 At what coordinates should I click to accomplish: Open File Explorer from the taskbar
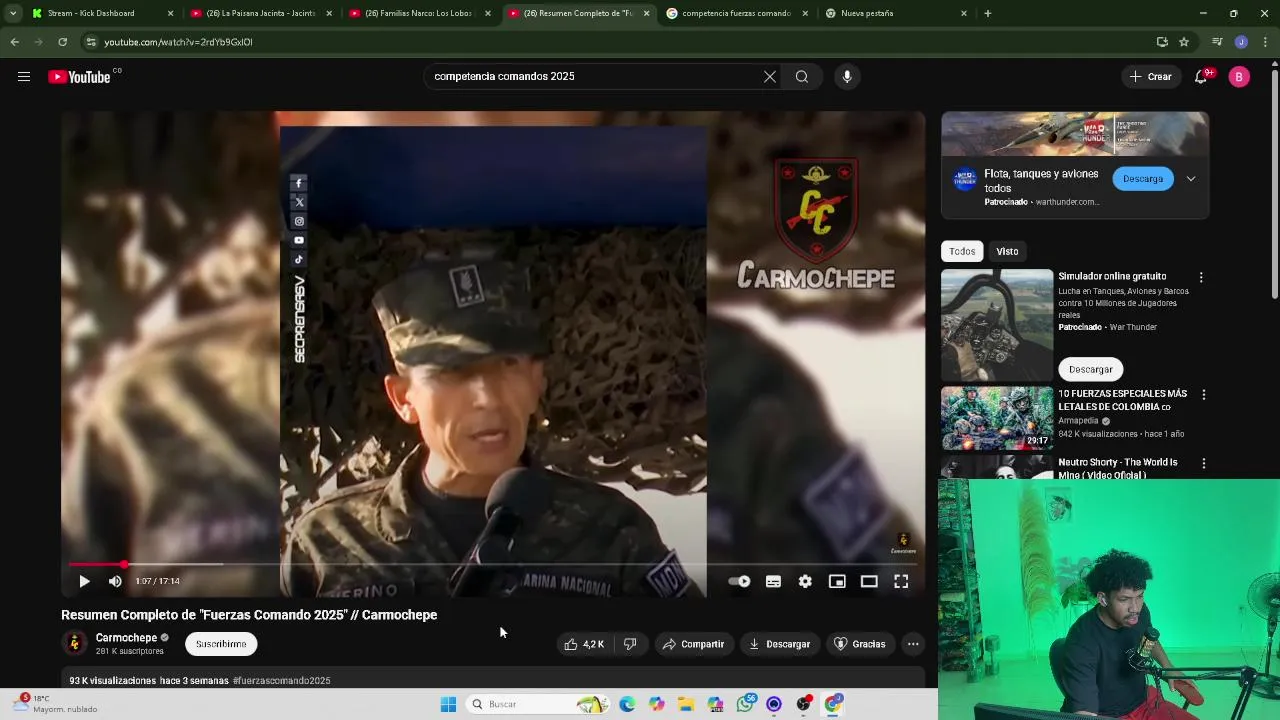pos(686,704)
